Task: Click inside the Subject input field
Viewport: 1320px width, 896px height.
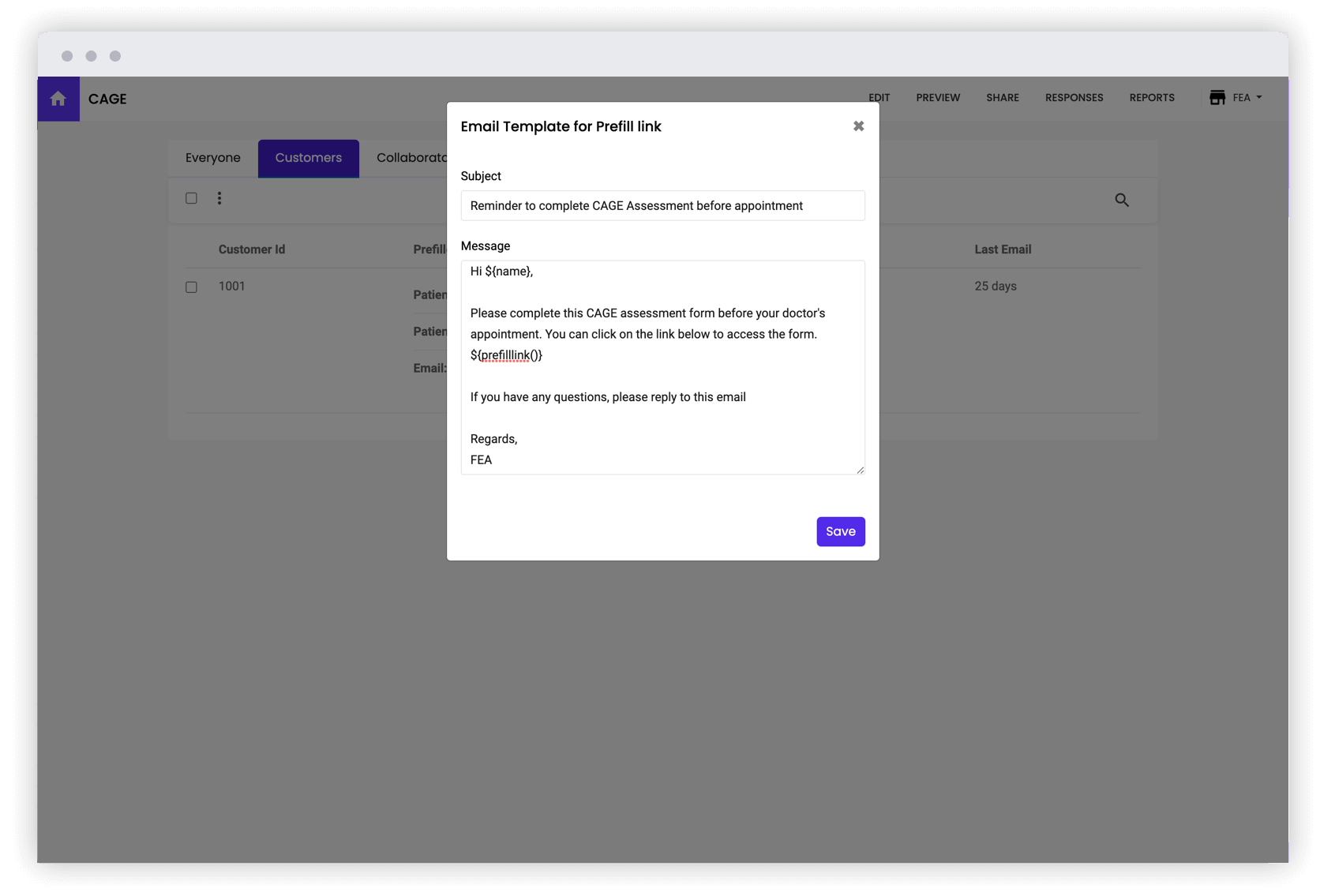Action: (x=662, y=205)
